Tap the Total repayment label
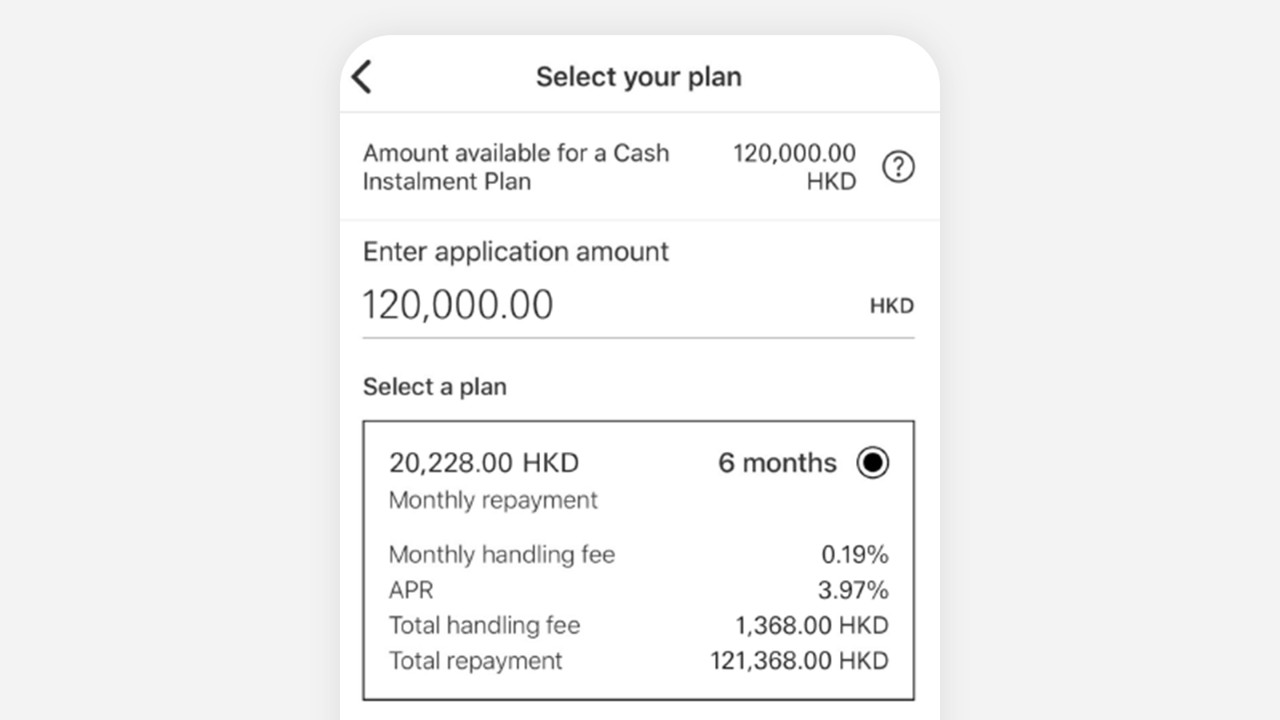 [476, 661]
